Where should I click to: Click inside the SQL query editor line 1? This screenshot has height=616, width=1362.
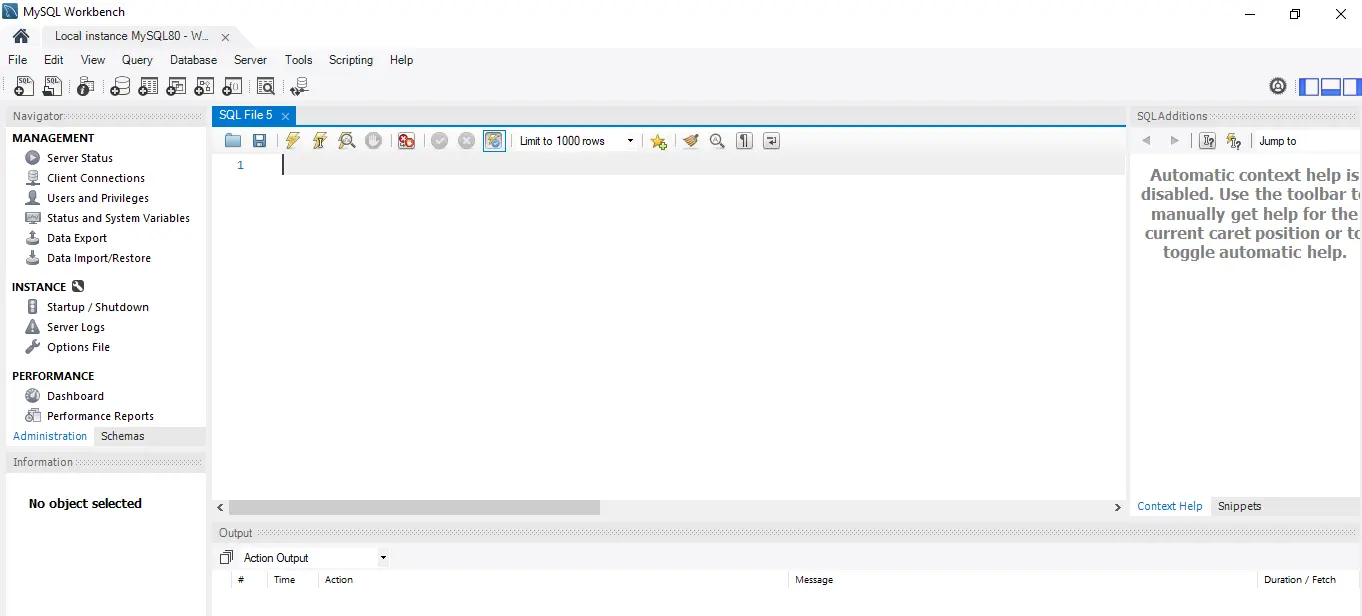click(400, 165)
